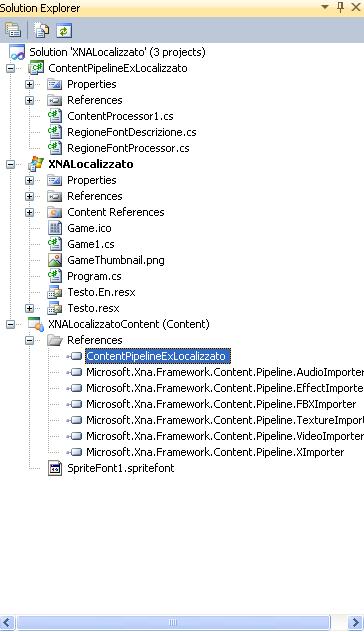
Task: Click the ContentPipelineExLocalizzato reference icon
Action: pyautogui.click(x=75, y=356)
